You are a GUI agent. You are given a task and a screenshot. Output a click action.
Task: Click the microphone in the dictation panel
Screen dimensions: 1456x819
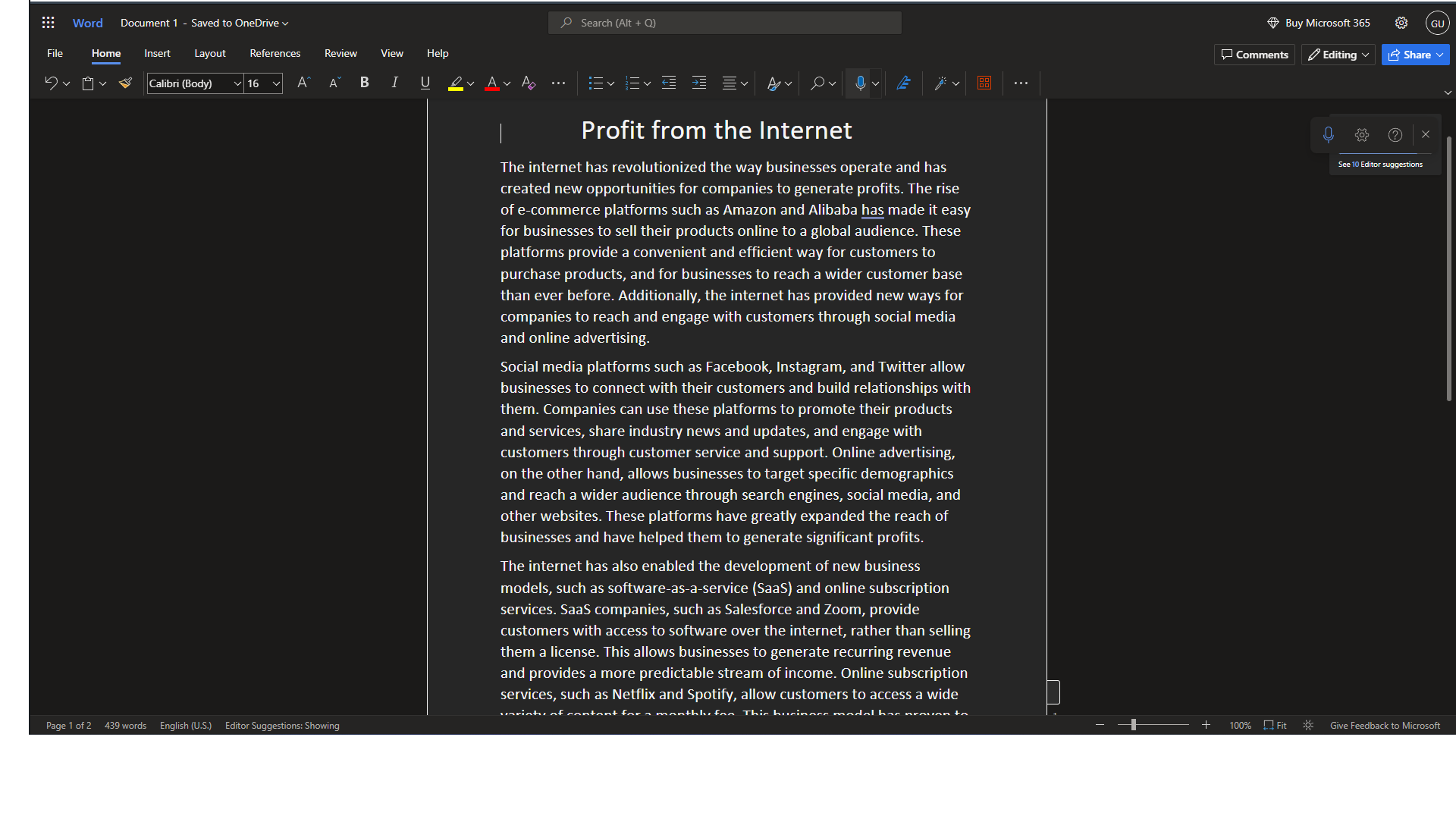pyautogui.click(x=1329, y=135)
